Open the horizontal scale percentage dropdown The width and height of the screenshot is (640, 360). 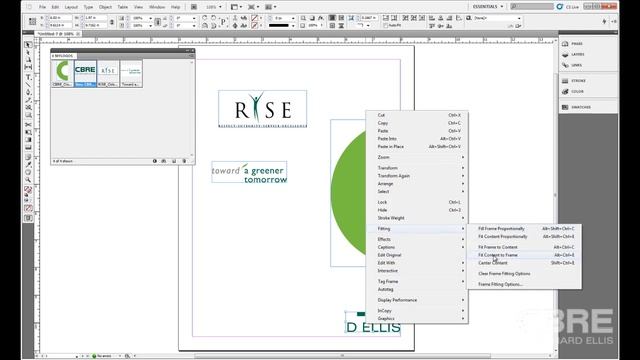pos(150,18)
